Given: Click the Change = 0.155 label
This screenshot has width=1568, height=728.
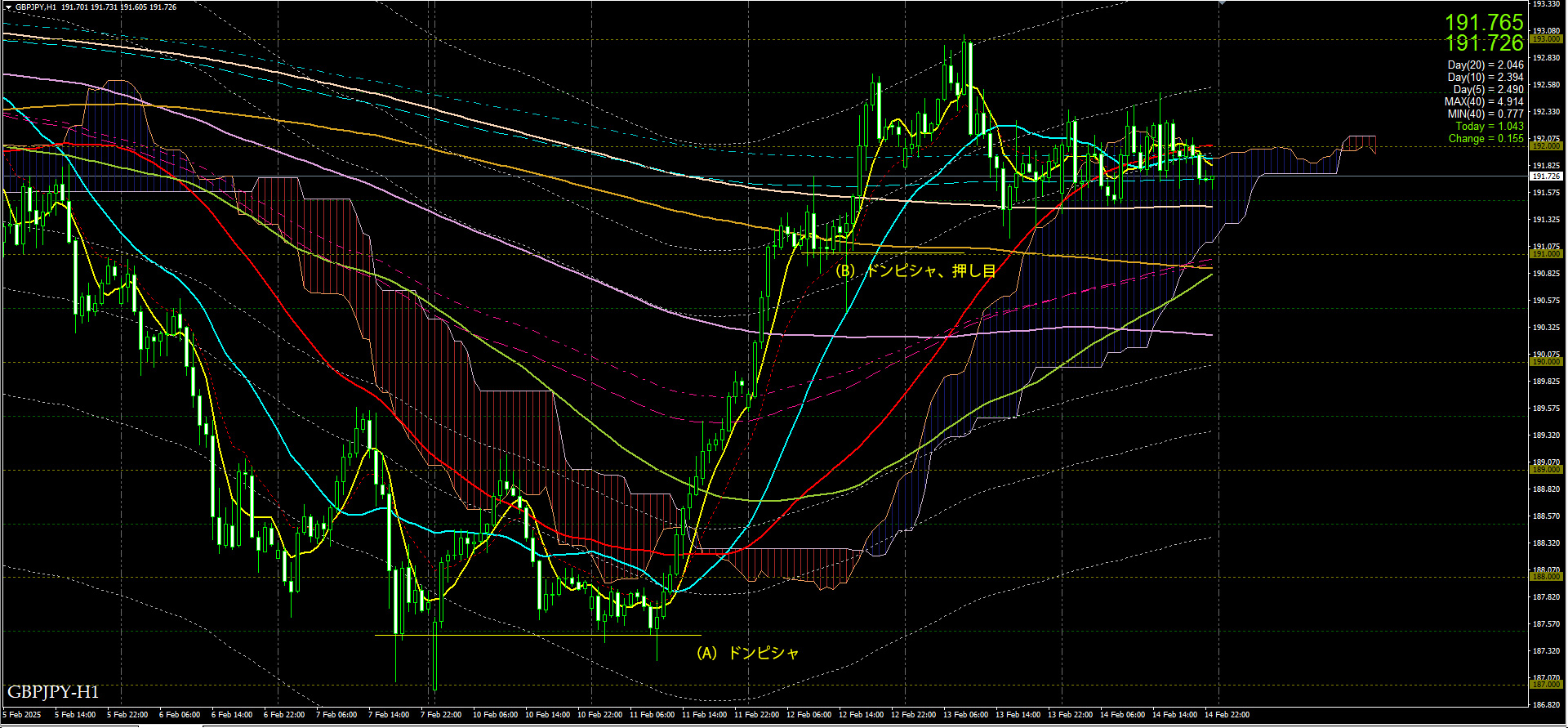Looking at the screenshot, I should pos(1486,139).
